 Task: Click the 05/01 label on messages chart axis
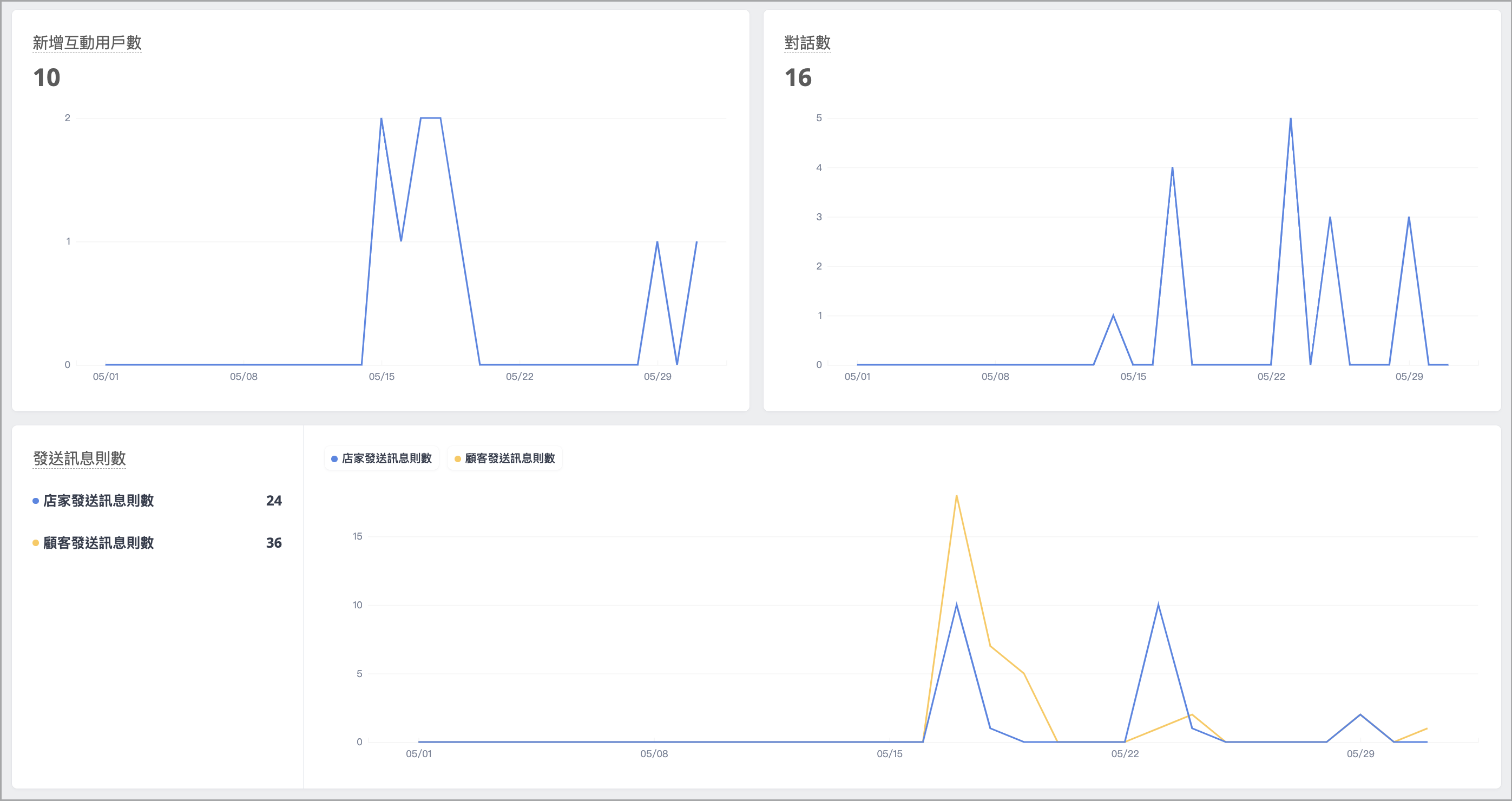click(418, 754)
